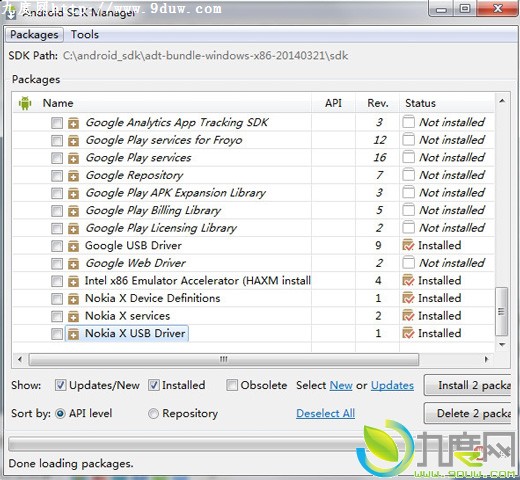520x480 pixels.
Task: Click the Not installed status icon for Google Analytics App Tracking SDK
Action: click(x=408, y=122)
